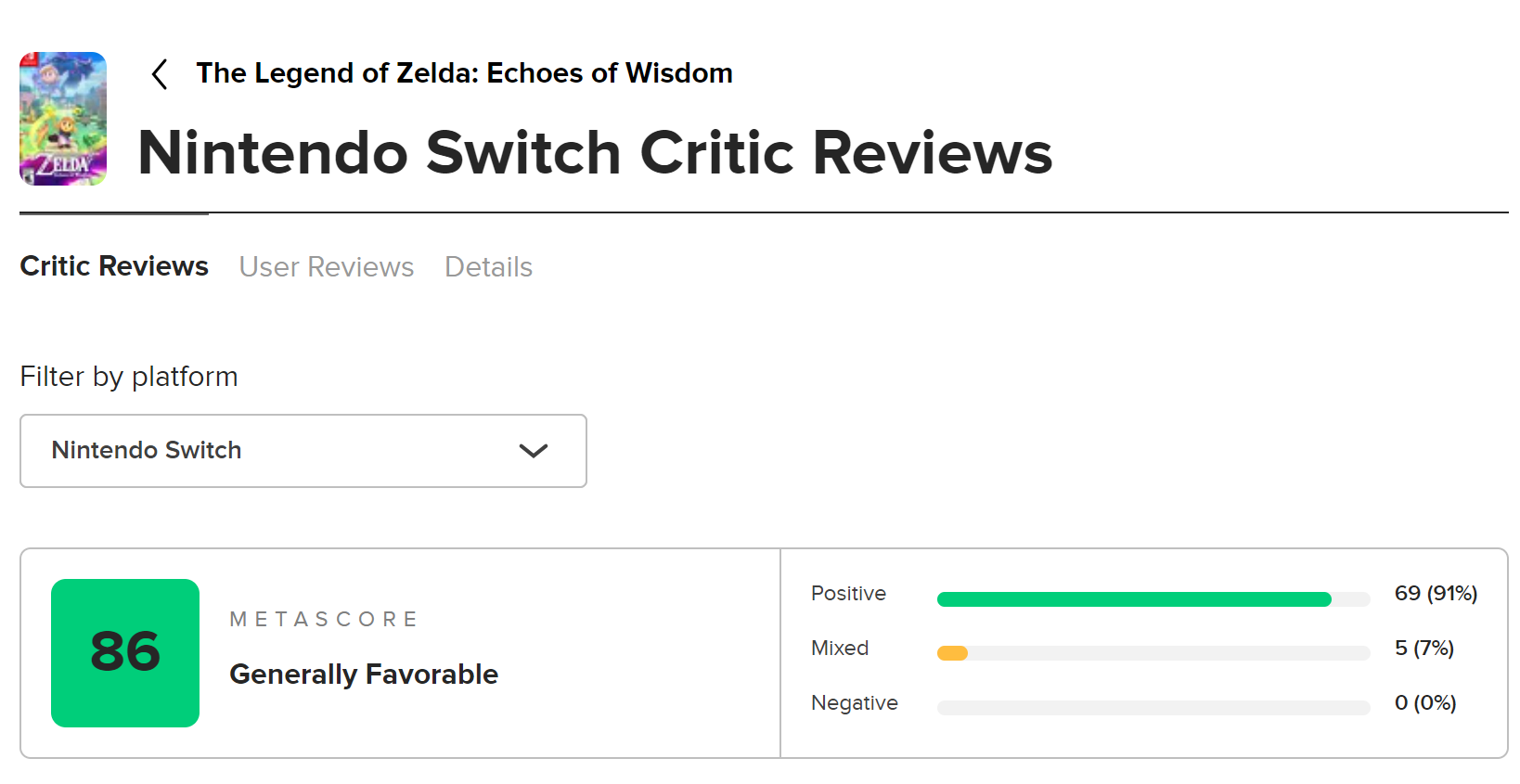Click the yellow Mixed reviews bar
Viewport: 1520px width, 784px height.
tap(953, 653)
